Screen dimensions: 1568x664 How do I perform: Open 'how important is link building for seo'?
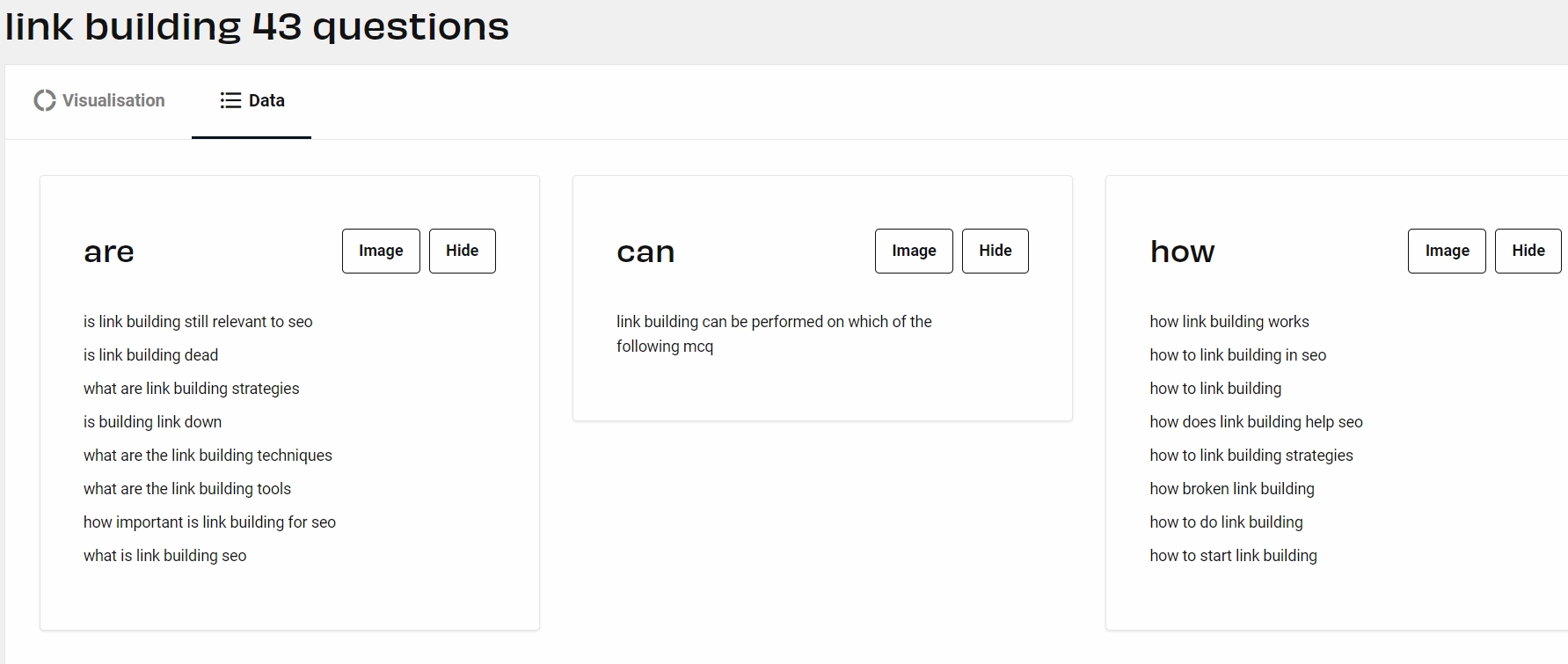(x=209, y=522)
